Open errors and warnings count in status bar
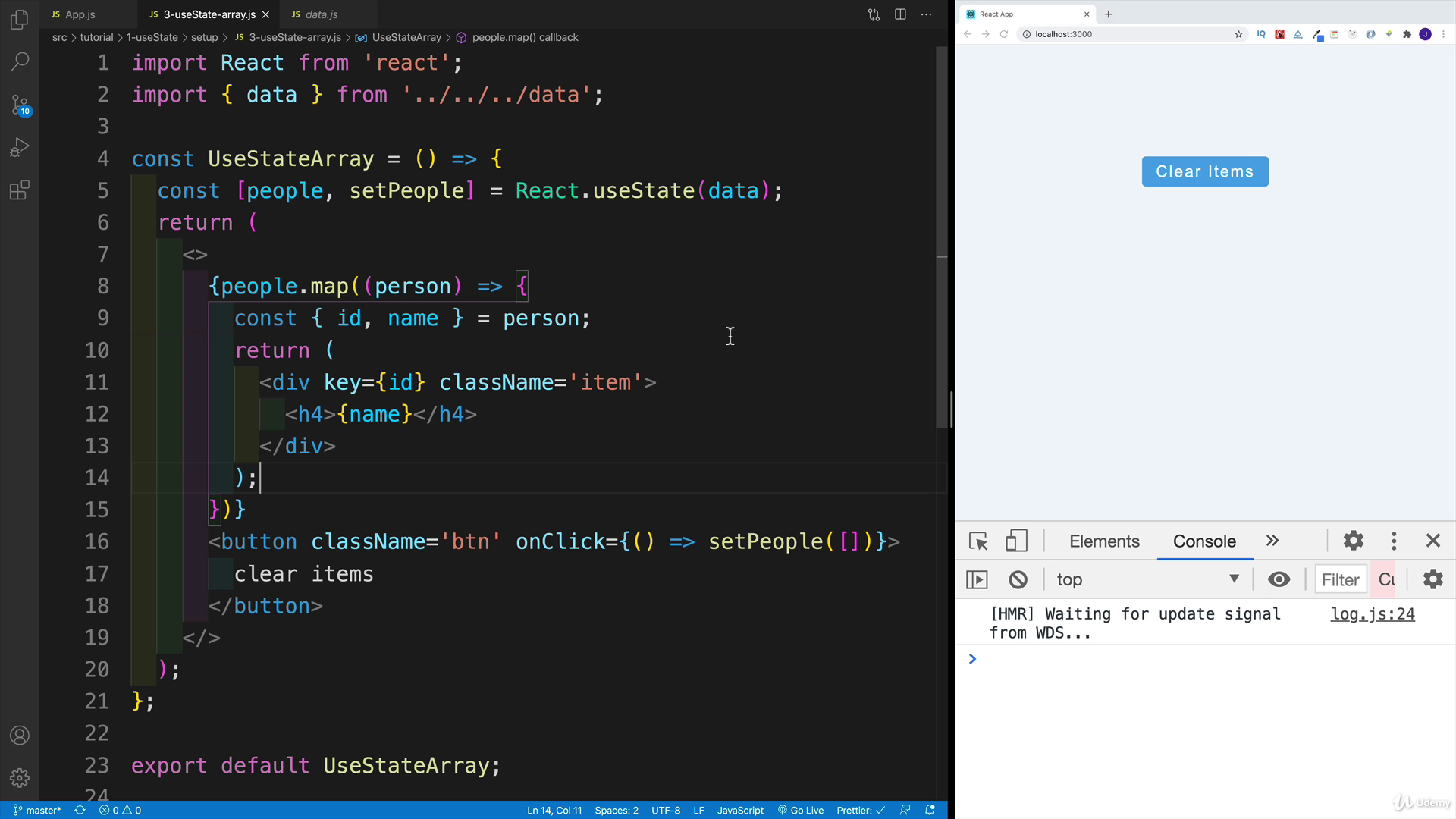The width and height of the screenshot is (1456, 819). coord(120,810)
